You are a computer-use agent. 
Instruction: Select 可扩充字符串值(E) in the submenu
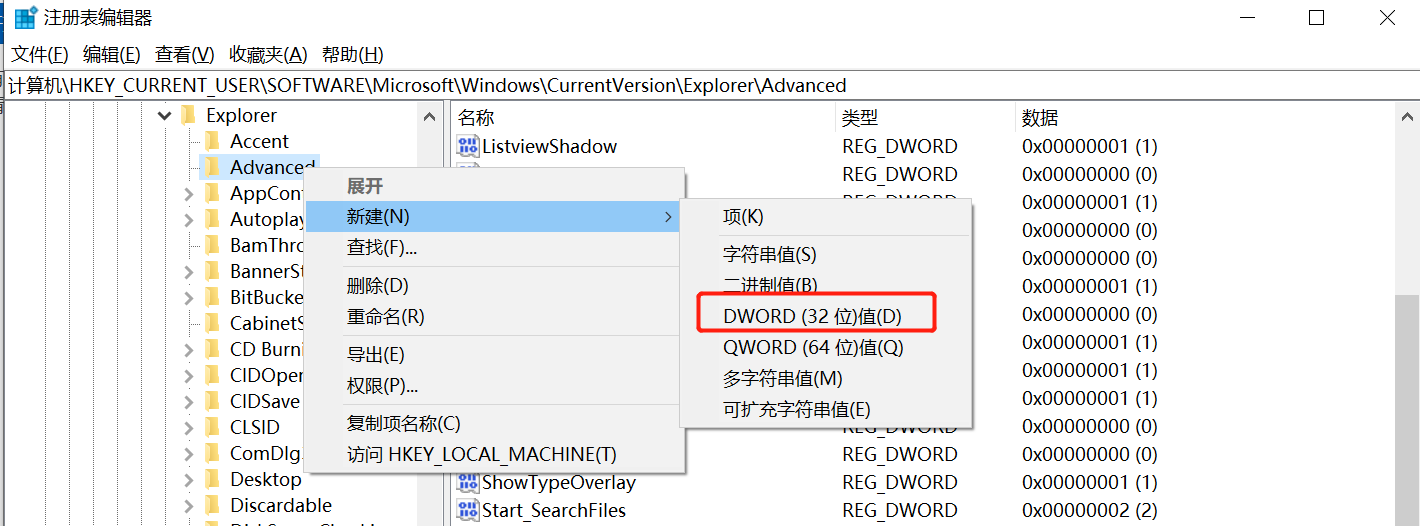pyautogui.click(x=825, y=410)
